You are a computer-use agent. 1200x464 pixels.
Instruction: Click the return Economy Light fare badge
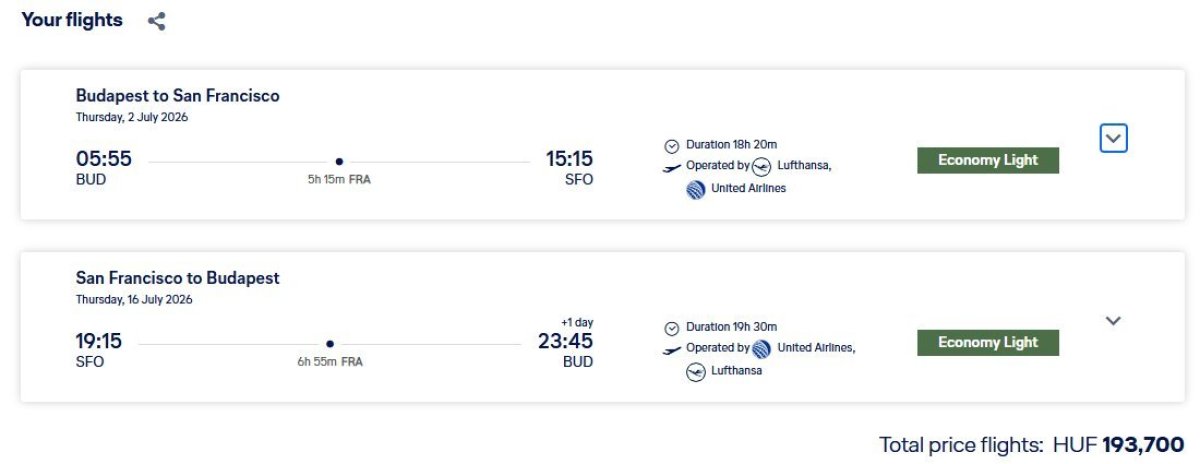tap(987, 343)
